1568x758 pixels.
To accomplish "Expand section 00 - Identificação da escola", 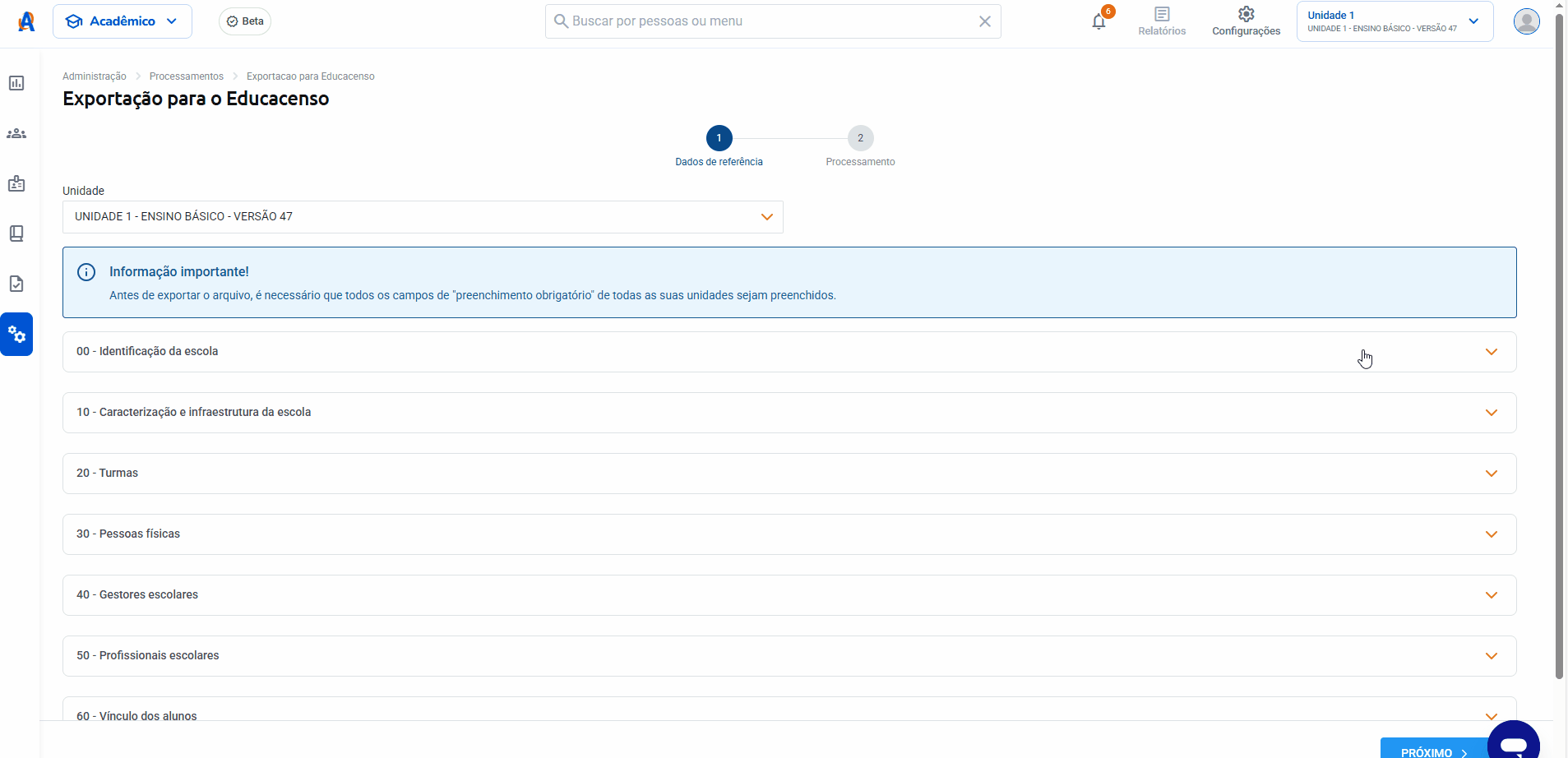I will click(788, 351).
